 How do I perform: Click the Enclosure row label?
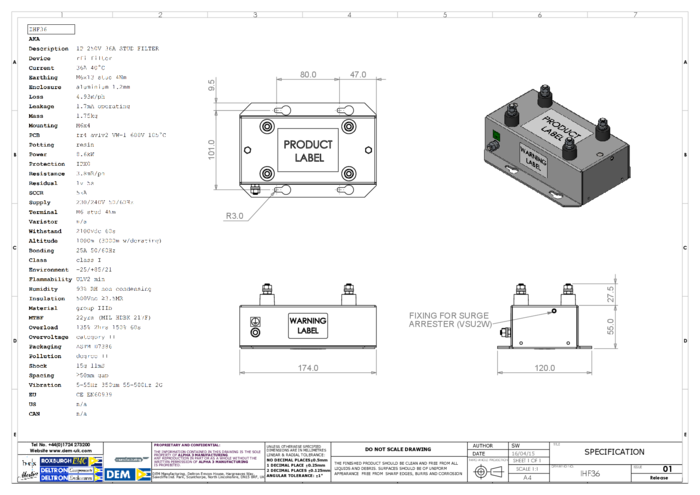[x=45, y=87]
